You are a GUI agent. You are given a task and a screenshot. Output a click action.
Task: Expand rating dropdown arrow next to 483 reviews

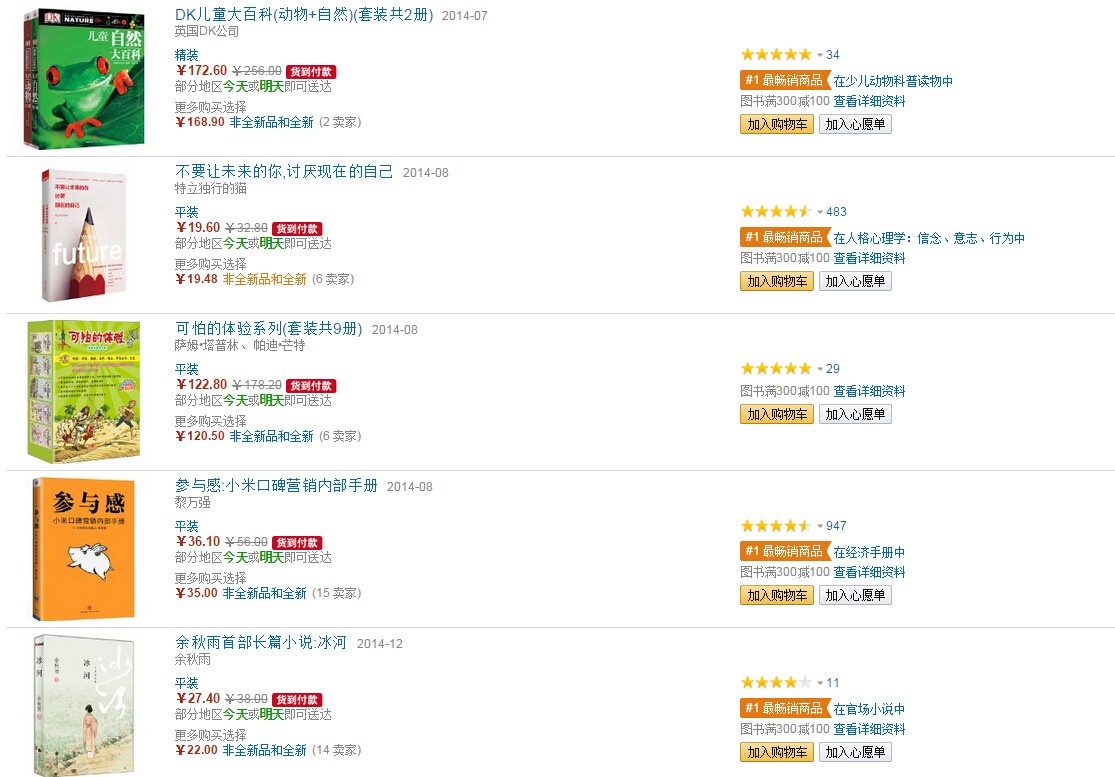click(x=820, y=212)
